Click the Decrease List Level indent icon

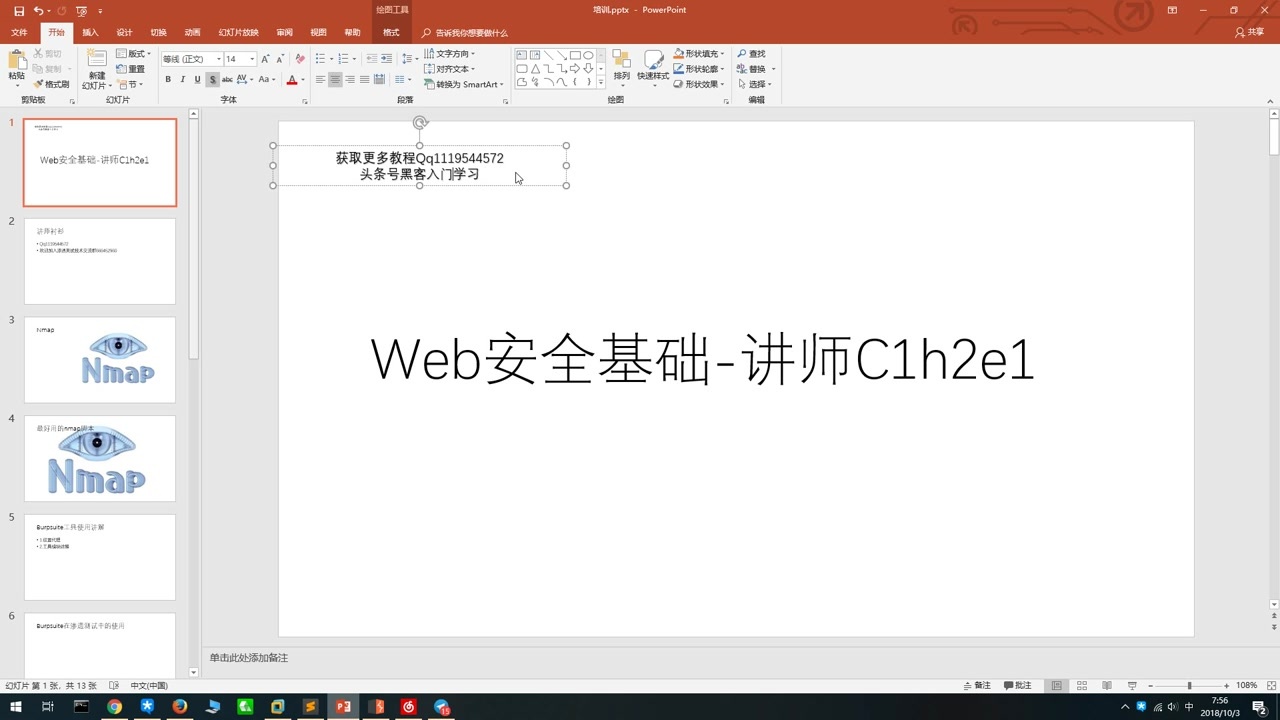click(372, 59)
